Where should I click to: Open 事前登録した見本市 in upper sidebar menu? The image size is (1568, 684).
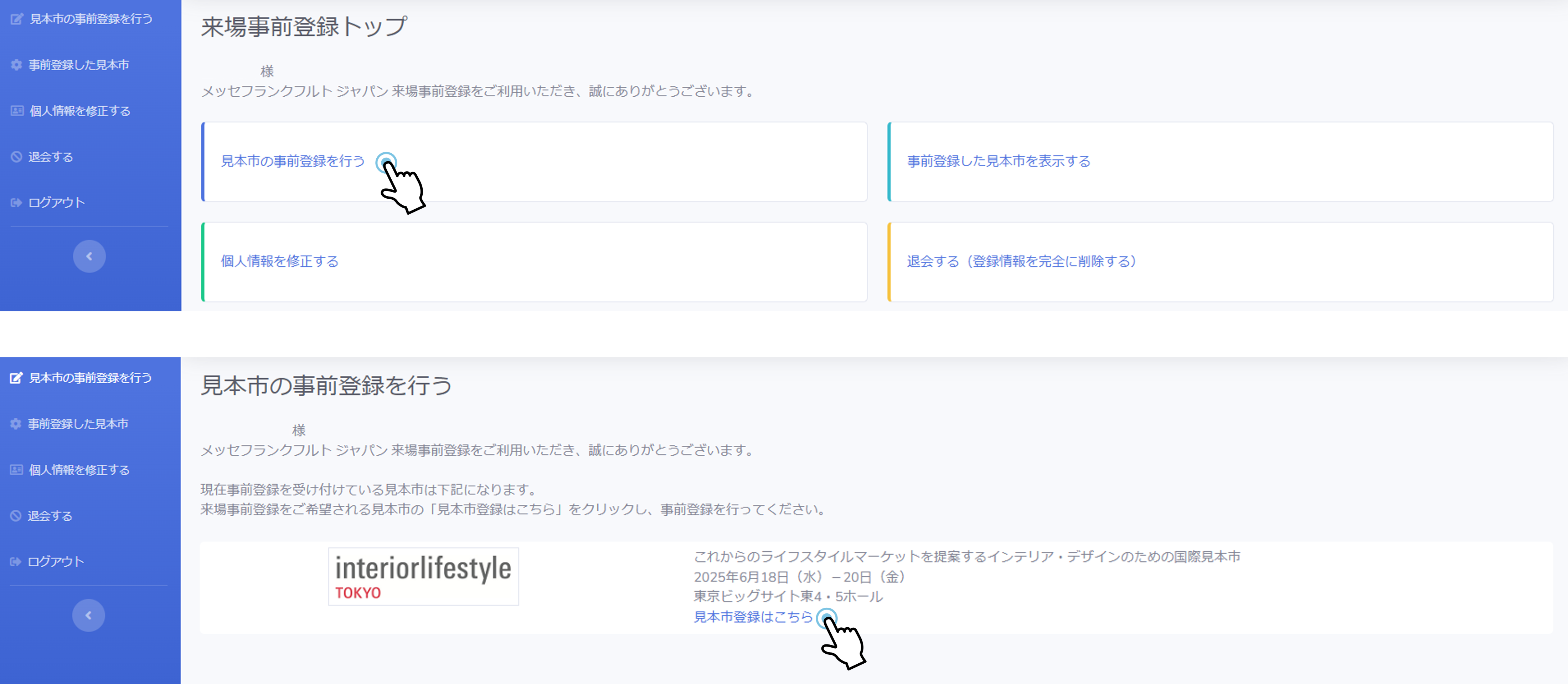79,65
